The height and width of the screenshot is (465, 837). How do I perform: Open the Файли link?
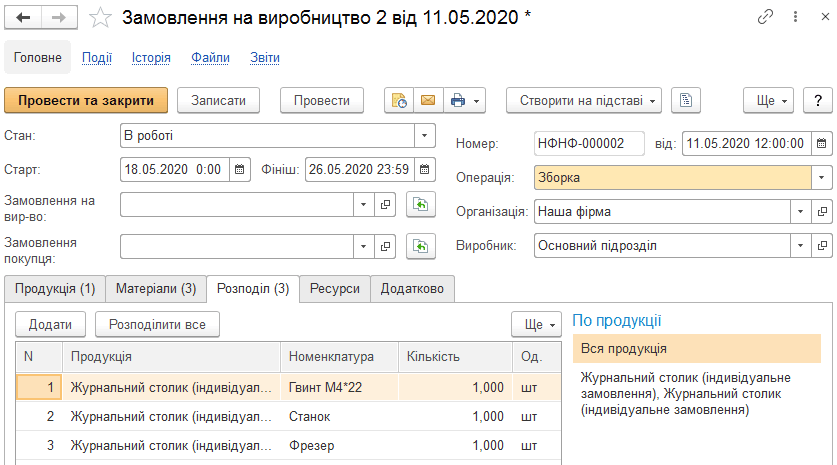pyautogui.click(x=210, y=58)
